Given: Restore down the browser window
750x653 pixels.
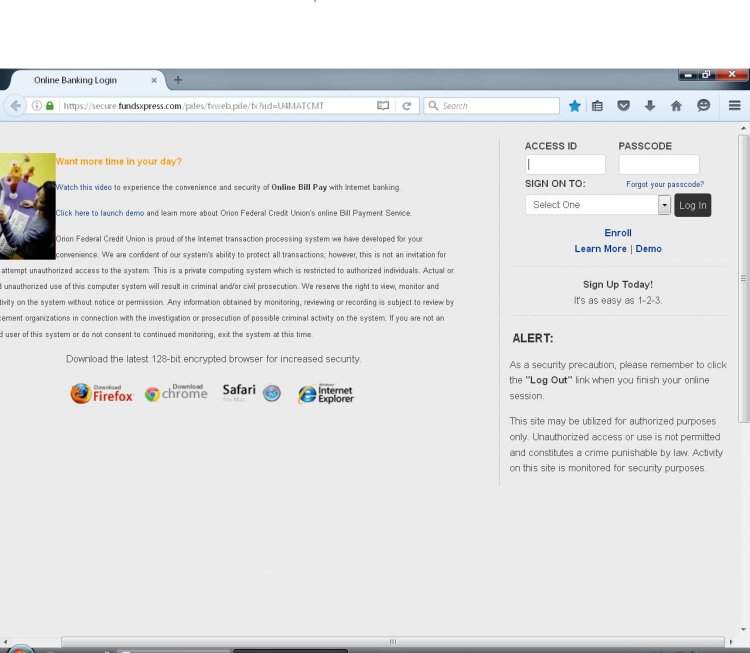Looking at the screenshot, I should pos(706,75).
